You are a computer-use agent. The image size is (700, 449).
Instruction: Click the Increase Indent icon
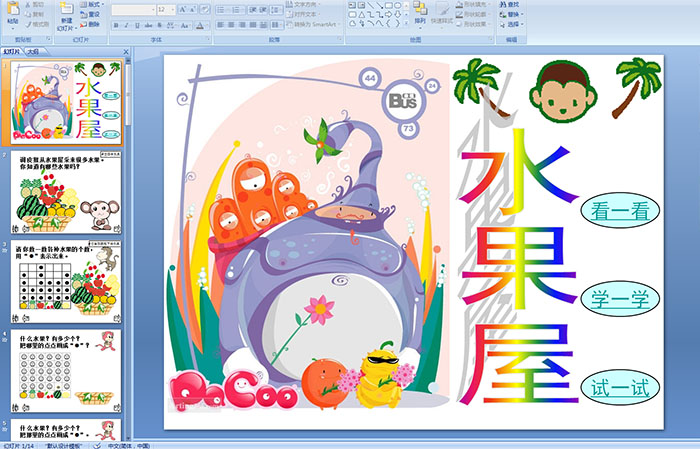point(263,9)
